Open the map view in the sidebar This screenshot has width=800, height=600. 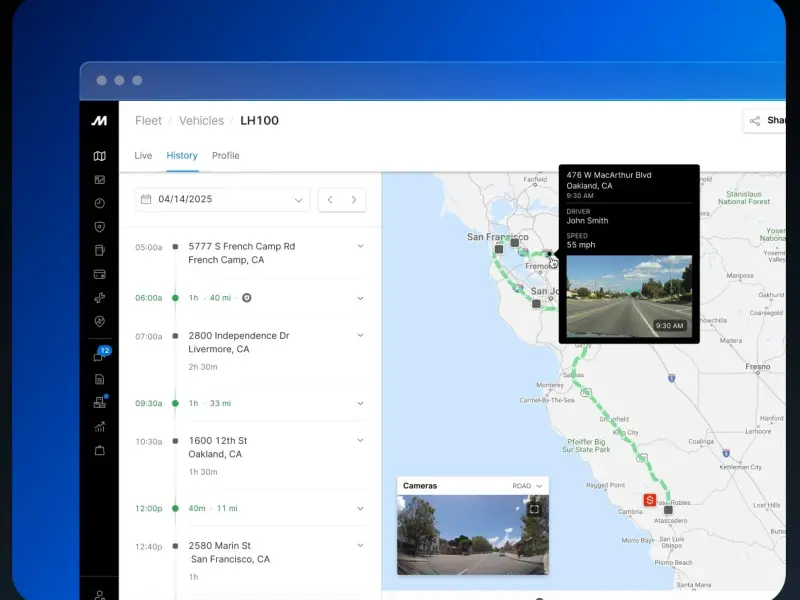pyautogui.click(x=99, y=156)
